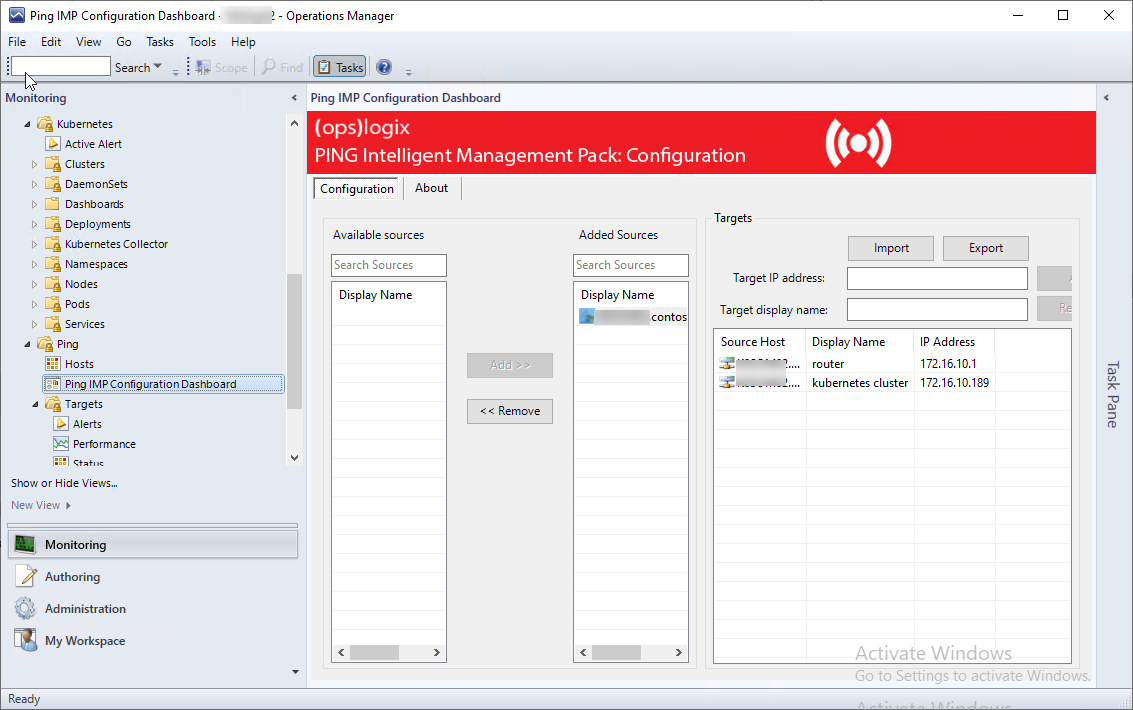Image resolution: width=1133 pixels, height=710 pixels.
Task: Open the Go menu
Action: point(124,42)
